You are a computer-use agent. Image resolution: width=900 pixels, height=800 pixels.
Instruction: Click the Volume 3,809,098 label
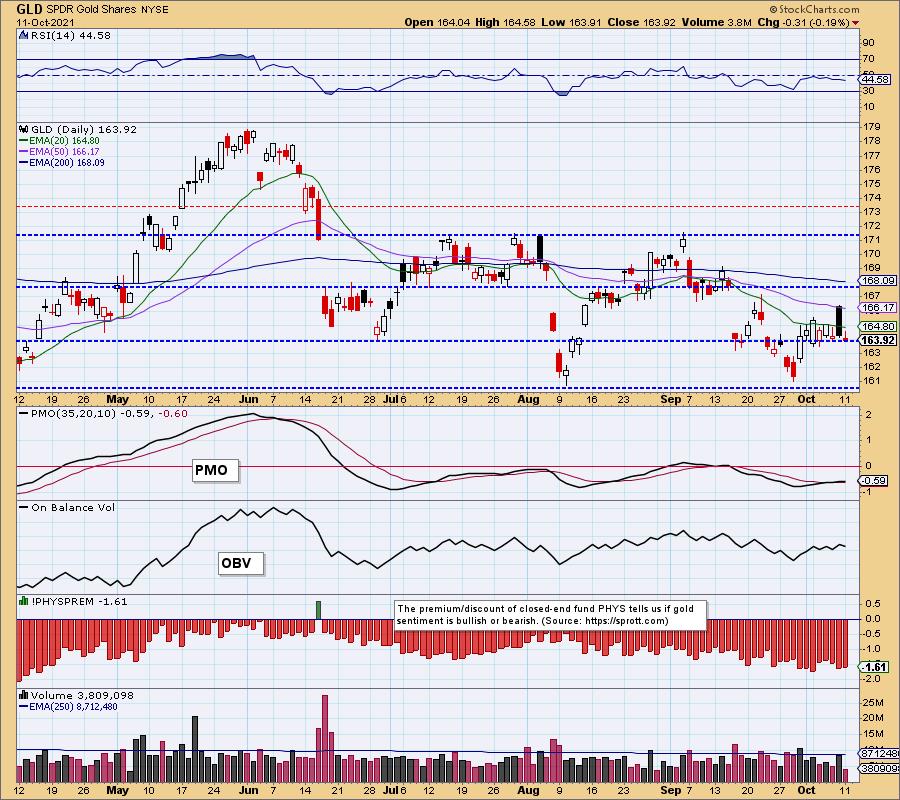82,695
